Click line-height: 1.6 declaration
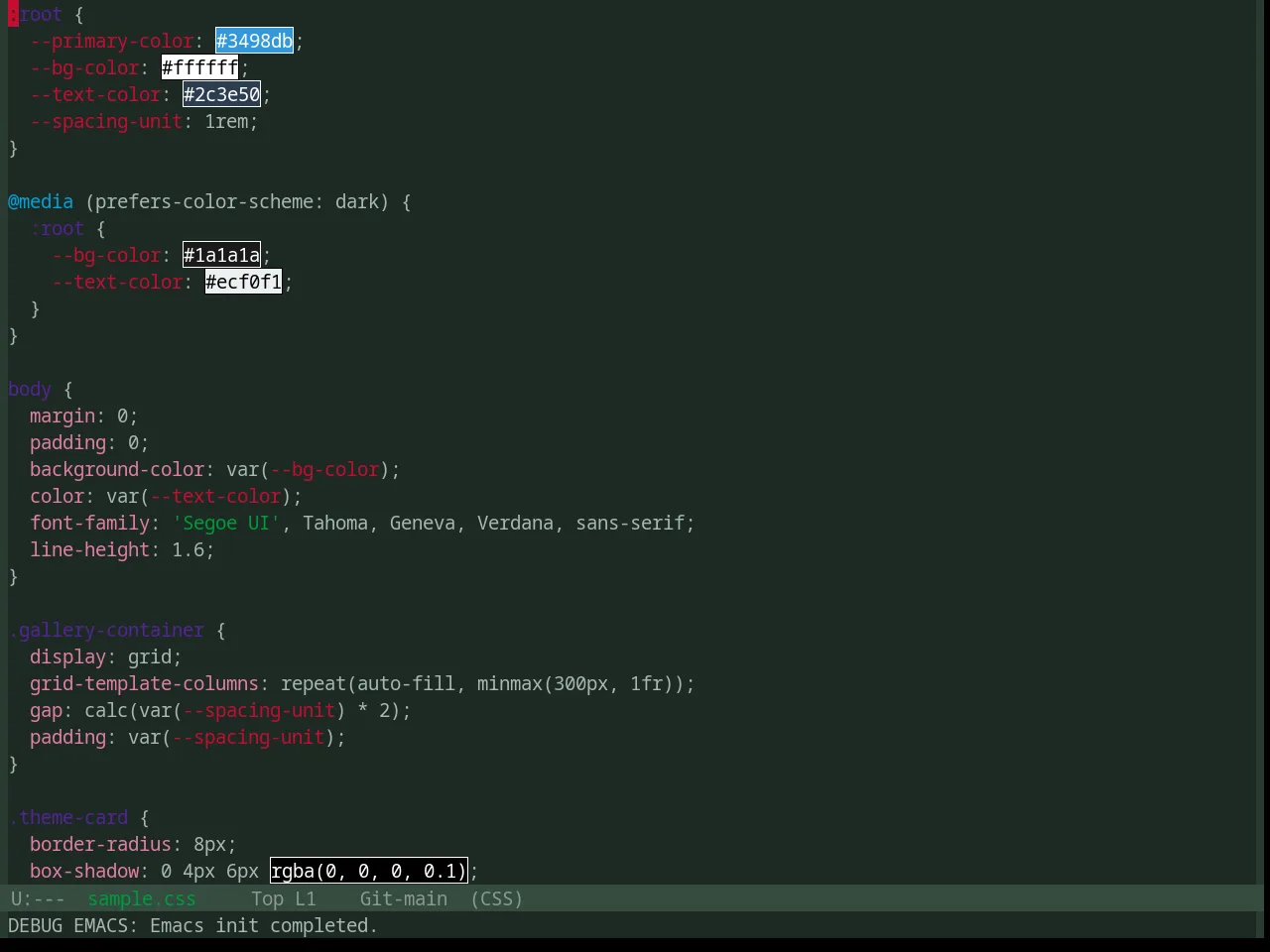This screenshot has width=1270, height=952. point(122,549)
